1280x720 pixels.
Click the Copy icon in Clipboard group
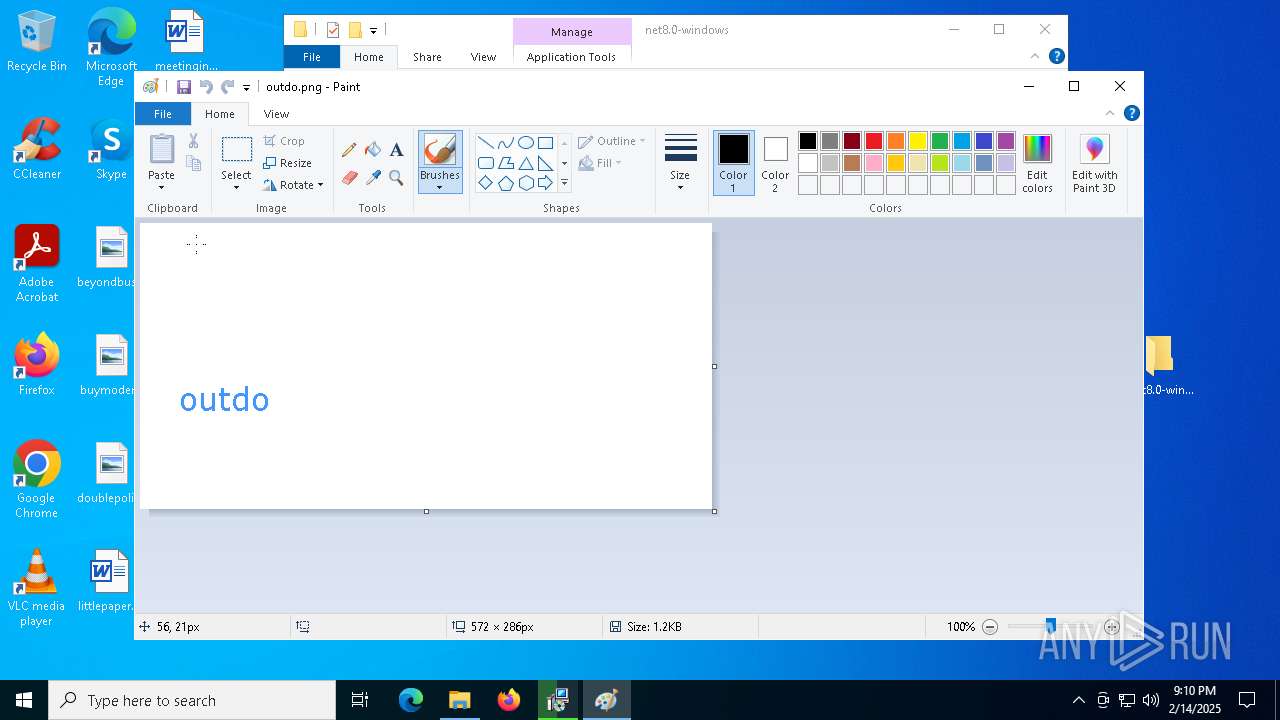[x=193, y=163]
